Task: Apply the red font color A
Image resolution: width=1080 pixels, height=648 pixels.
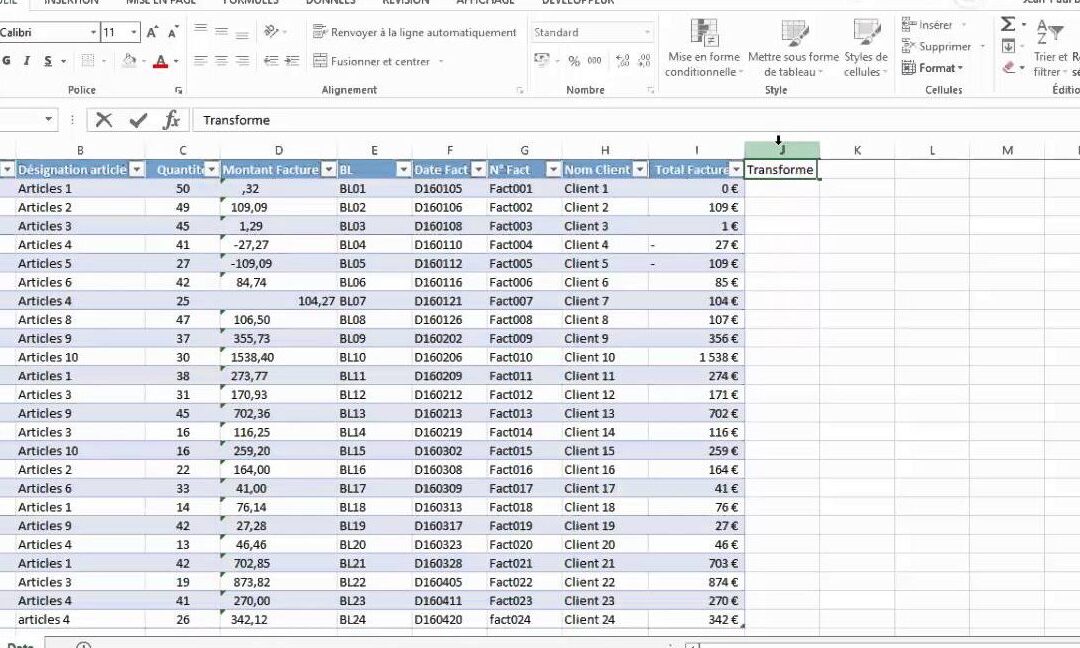Action: point(160,61)
